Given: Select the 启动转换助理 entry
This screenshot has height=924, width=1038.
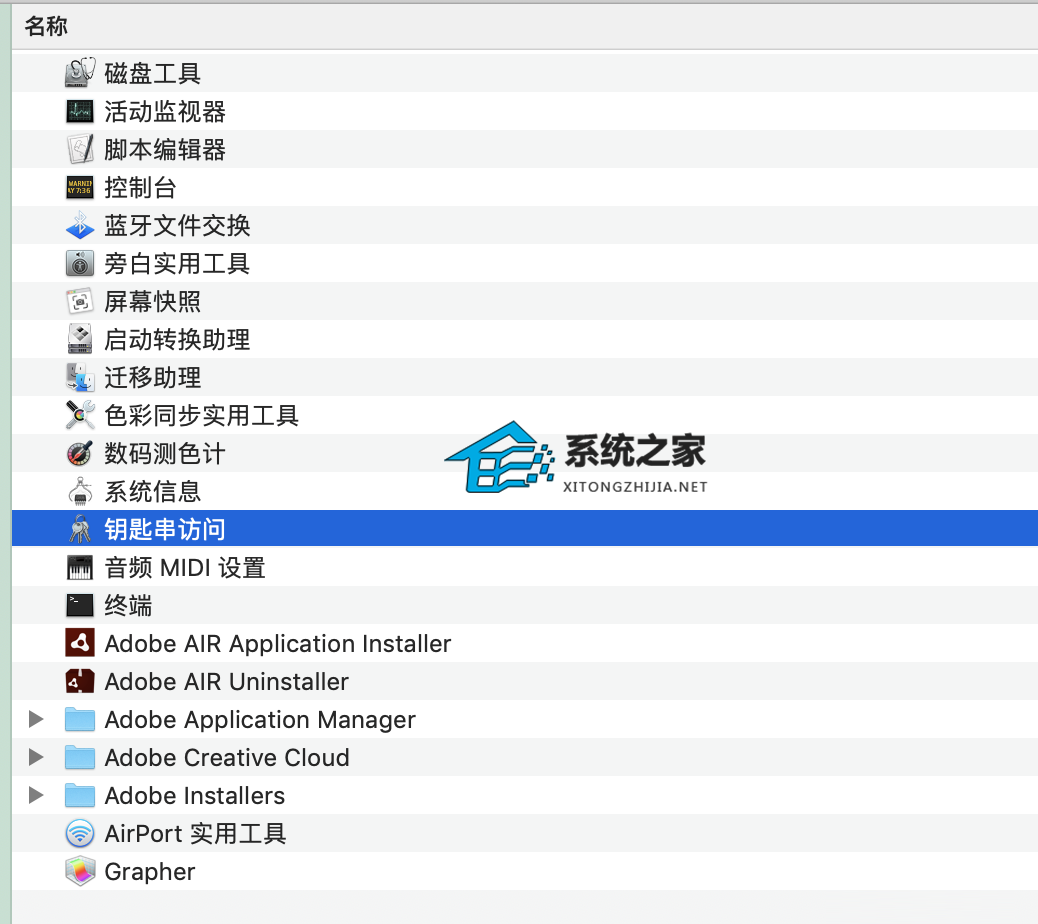Looking at the screenshot, I should [x=177, y=340].
